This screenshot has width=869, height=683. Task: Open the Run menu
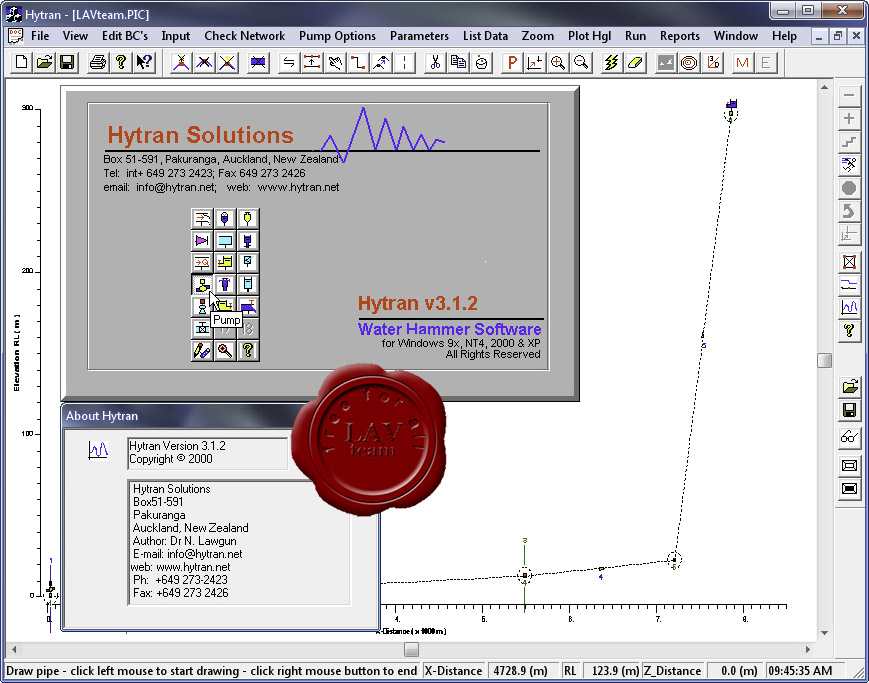coord(636,36)
